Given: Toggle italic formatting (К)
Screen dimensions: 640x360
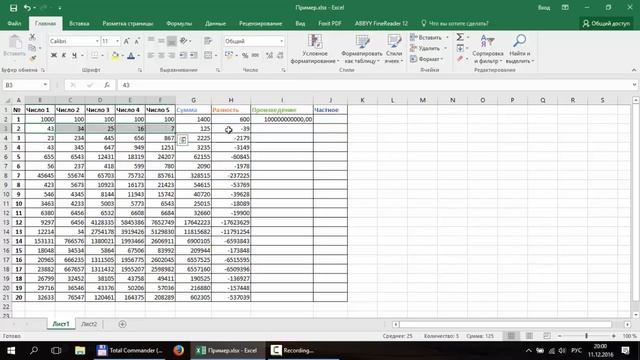Looking at the screenshot, I should point(64,55).
